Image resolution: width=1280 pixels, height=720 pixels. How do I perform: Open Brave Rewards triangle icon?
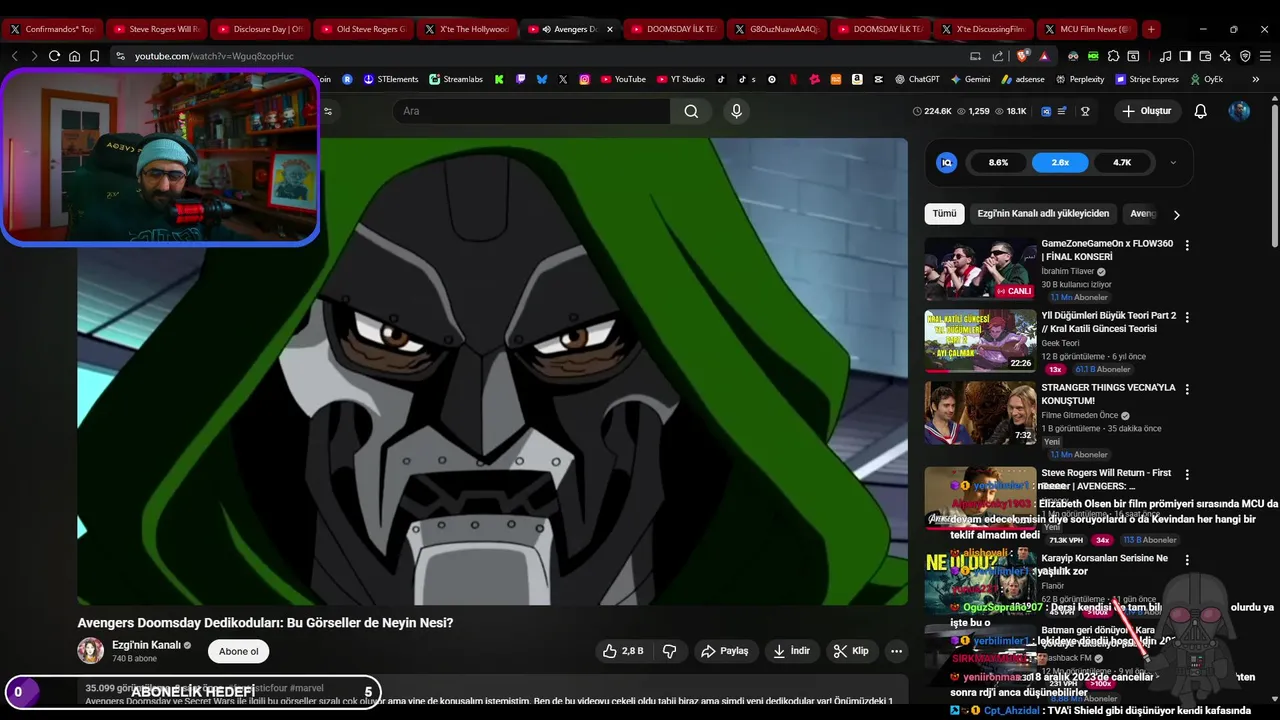pyautogui.click(x=1044, y=56)
